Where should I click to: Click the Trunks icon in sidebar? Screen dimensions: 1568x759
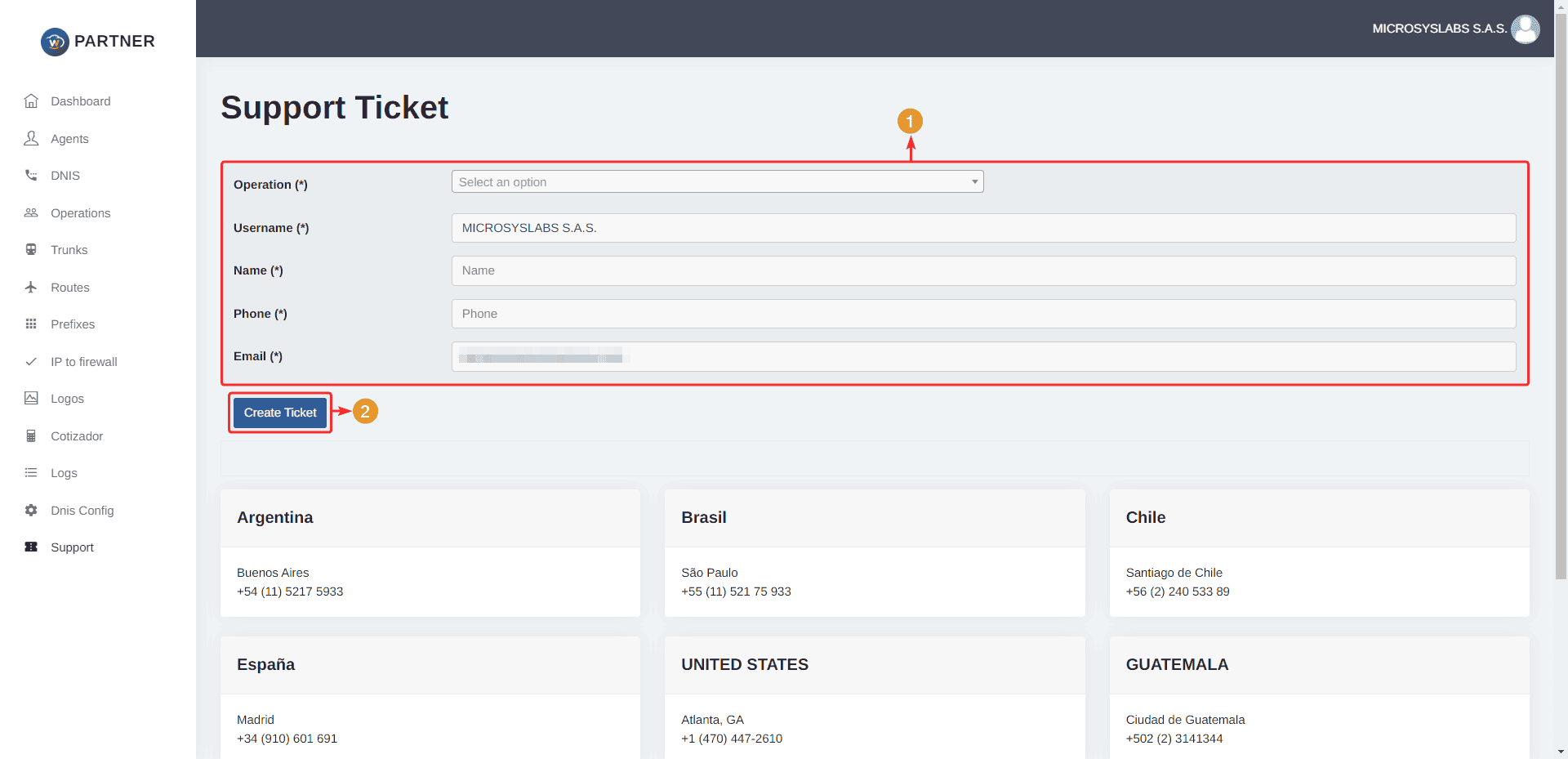[x=31, y=250]
